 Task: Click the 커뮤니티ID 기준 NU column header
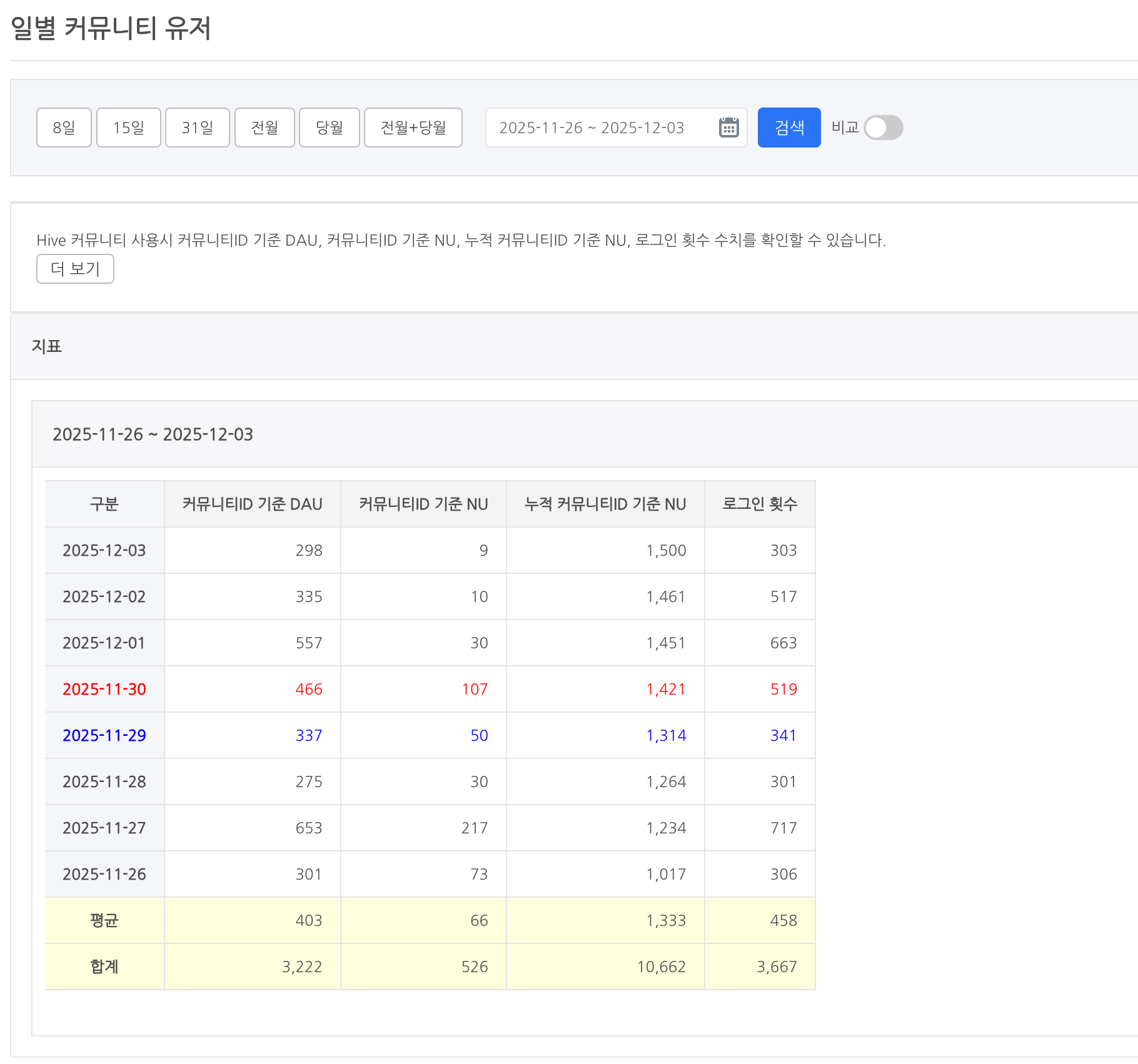[423, 504]
